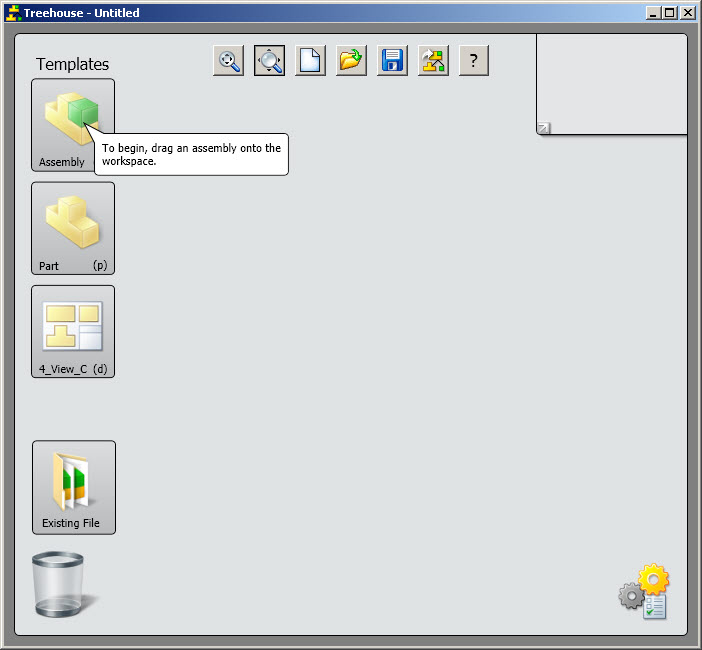The height and width of the screenshot is (650, 702).
Task: Open a file with the folder icon
Action: (351, 60)
